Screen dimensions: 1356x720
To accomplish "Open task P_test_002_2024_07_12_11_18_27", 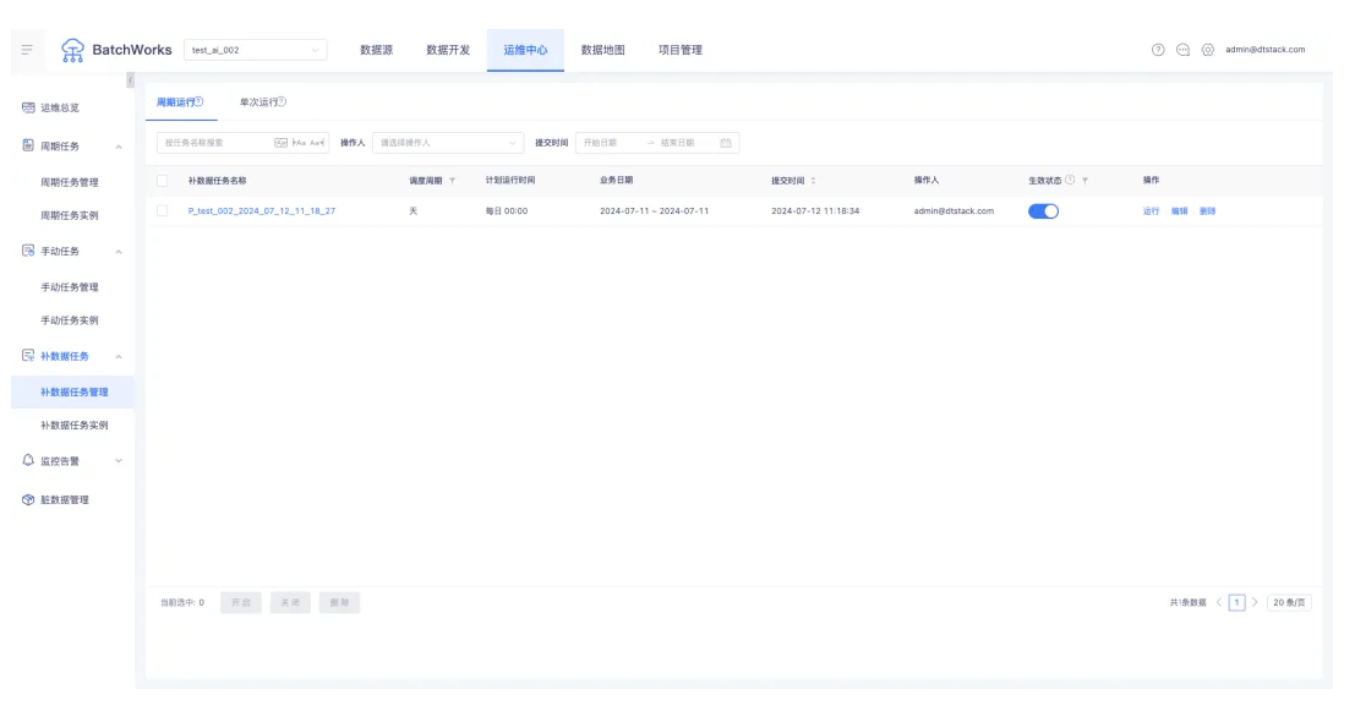I will 261,211.
